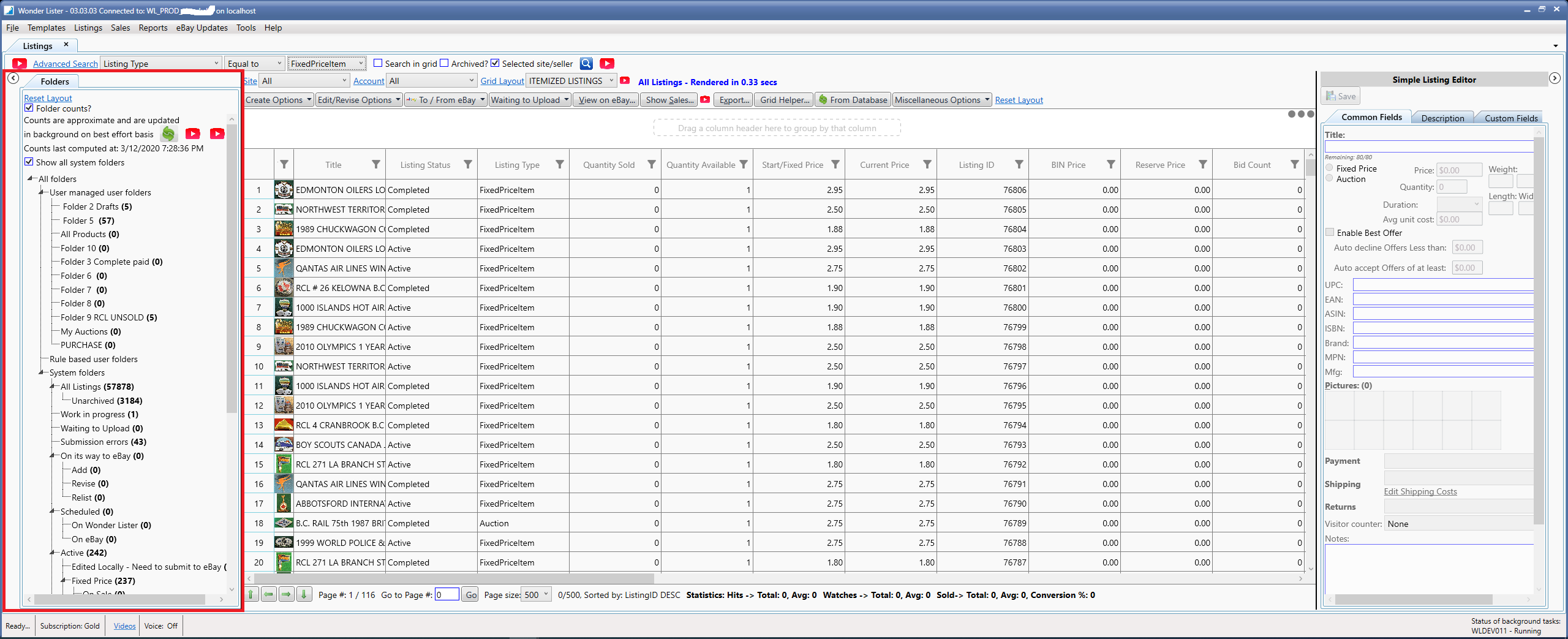
Task: Open the Templates menu
Action: coord(47,28)
